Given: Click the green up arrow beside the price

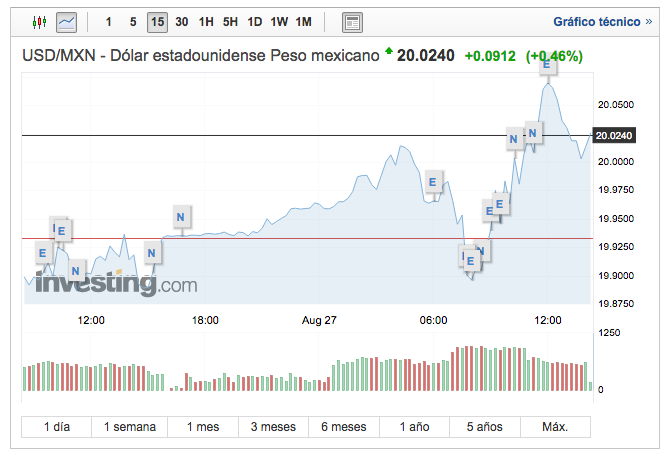Looking at the screenshot, I should click(x=389, y=50).
